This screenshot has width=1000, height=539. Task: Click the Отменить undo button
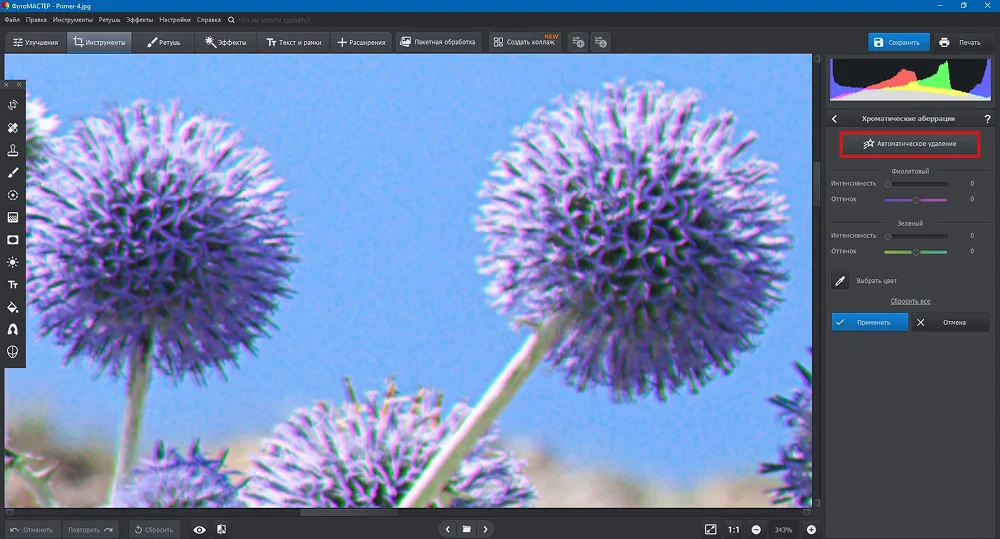pyautogui.click(x=32, y=529)
